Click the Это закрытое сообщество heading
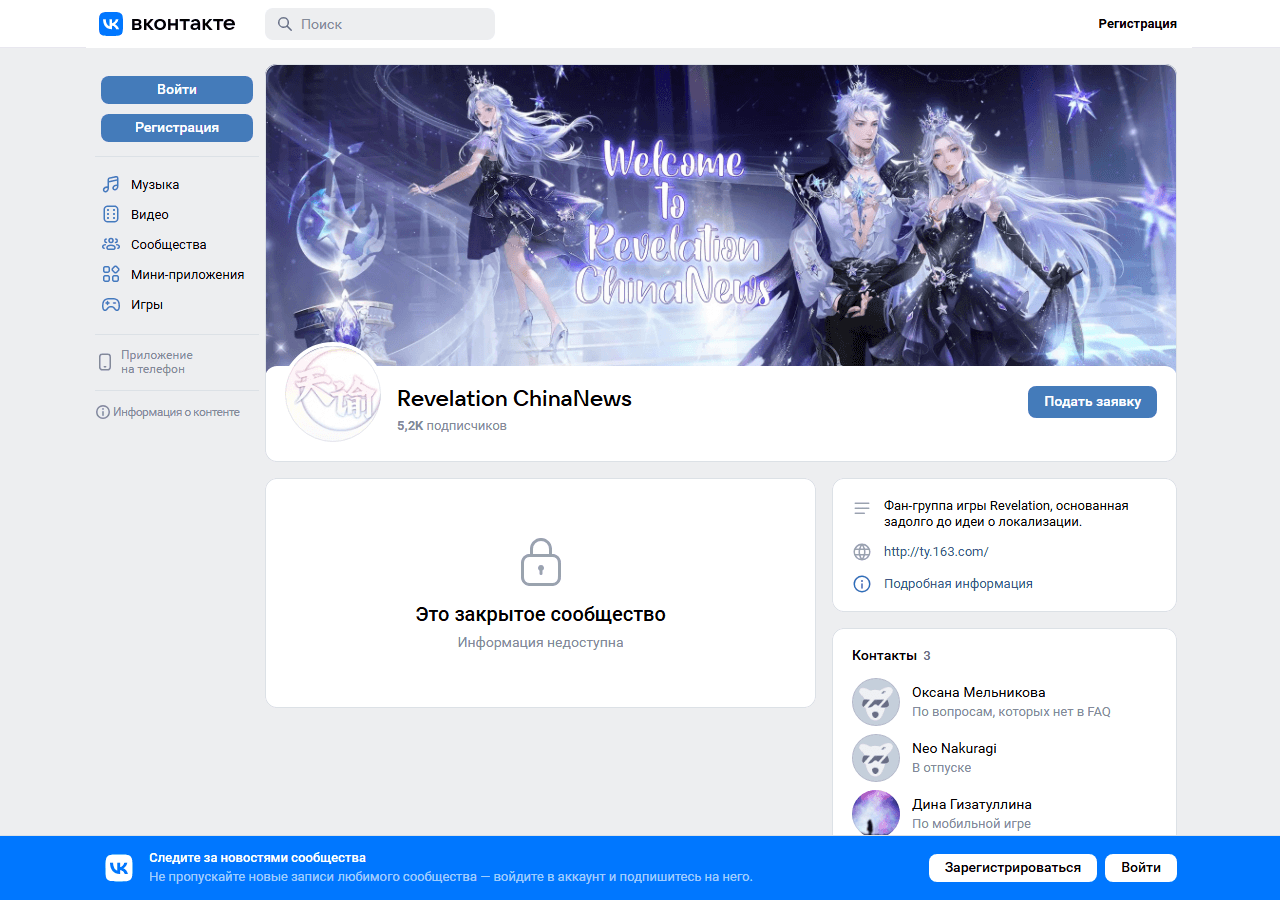Image resolution: width=1280 pixels, height=900 pixels. [541, 614]
